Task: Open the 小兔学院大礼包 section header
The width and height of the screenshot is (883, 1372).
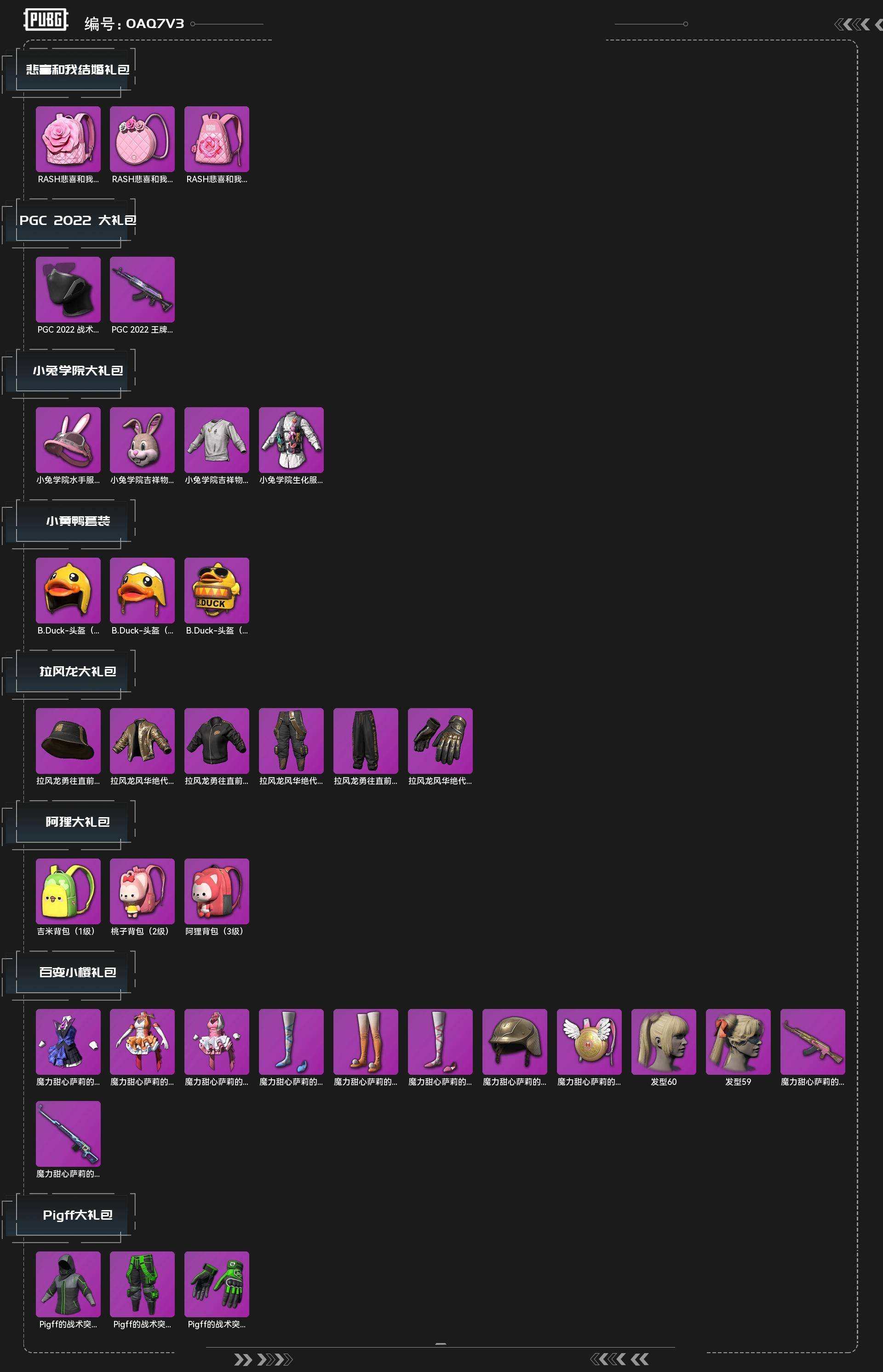Action: click(x=77, y=370)
